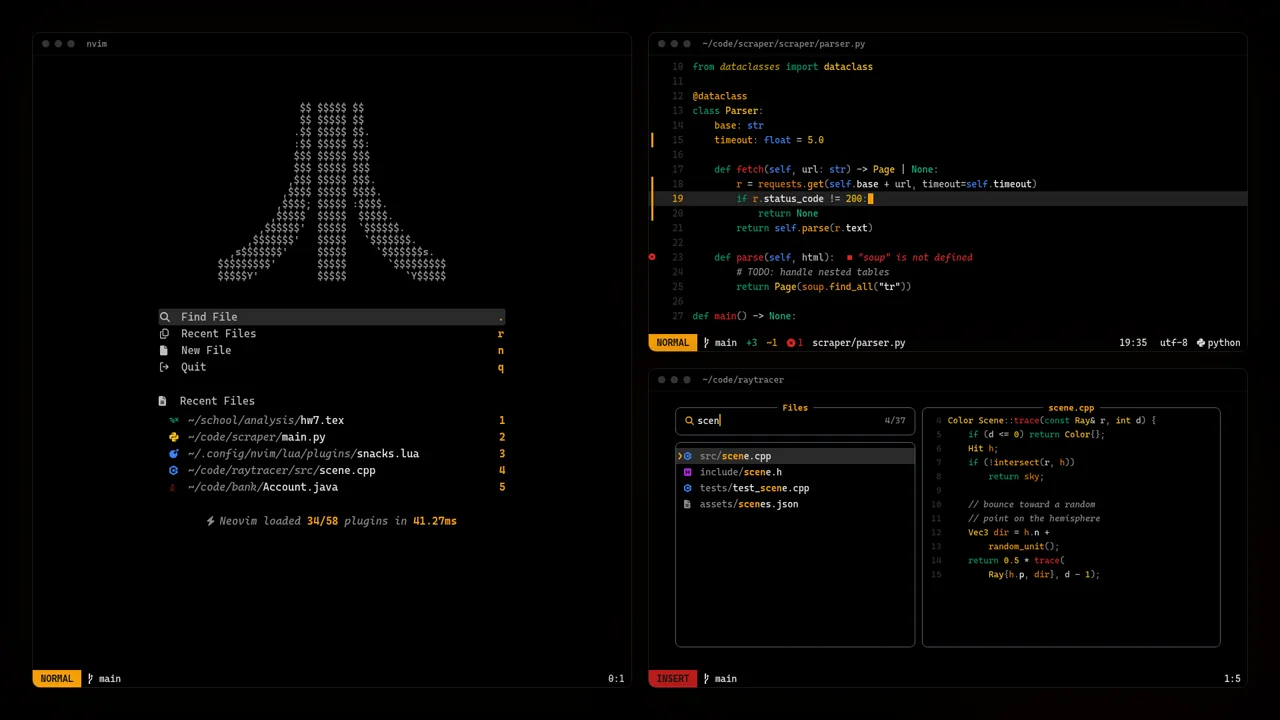Select include/scene.h picker result
1280x720 pixels.
795,472
